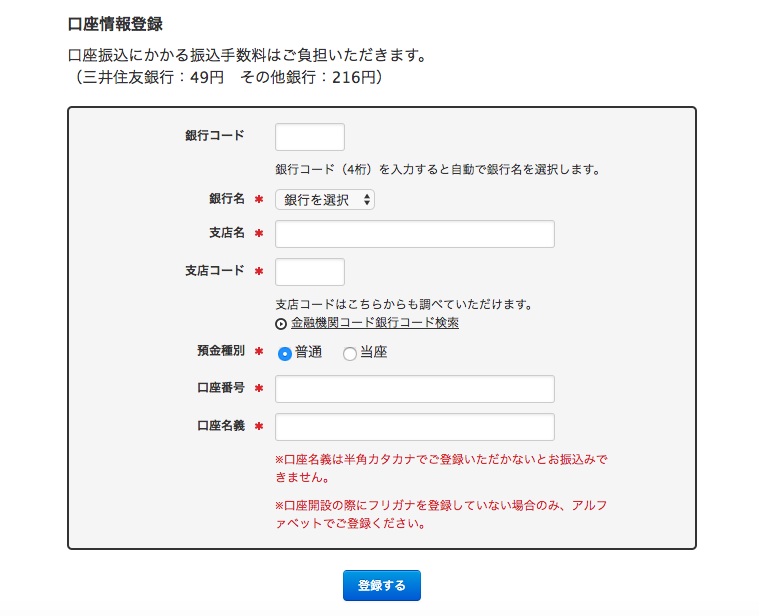Click the 普通 label text
This screenshot has width=759, height=616.
point(308,352)
